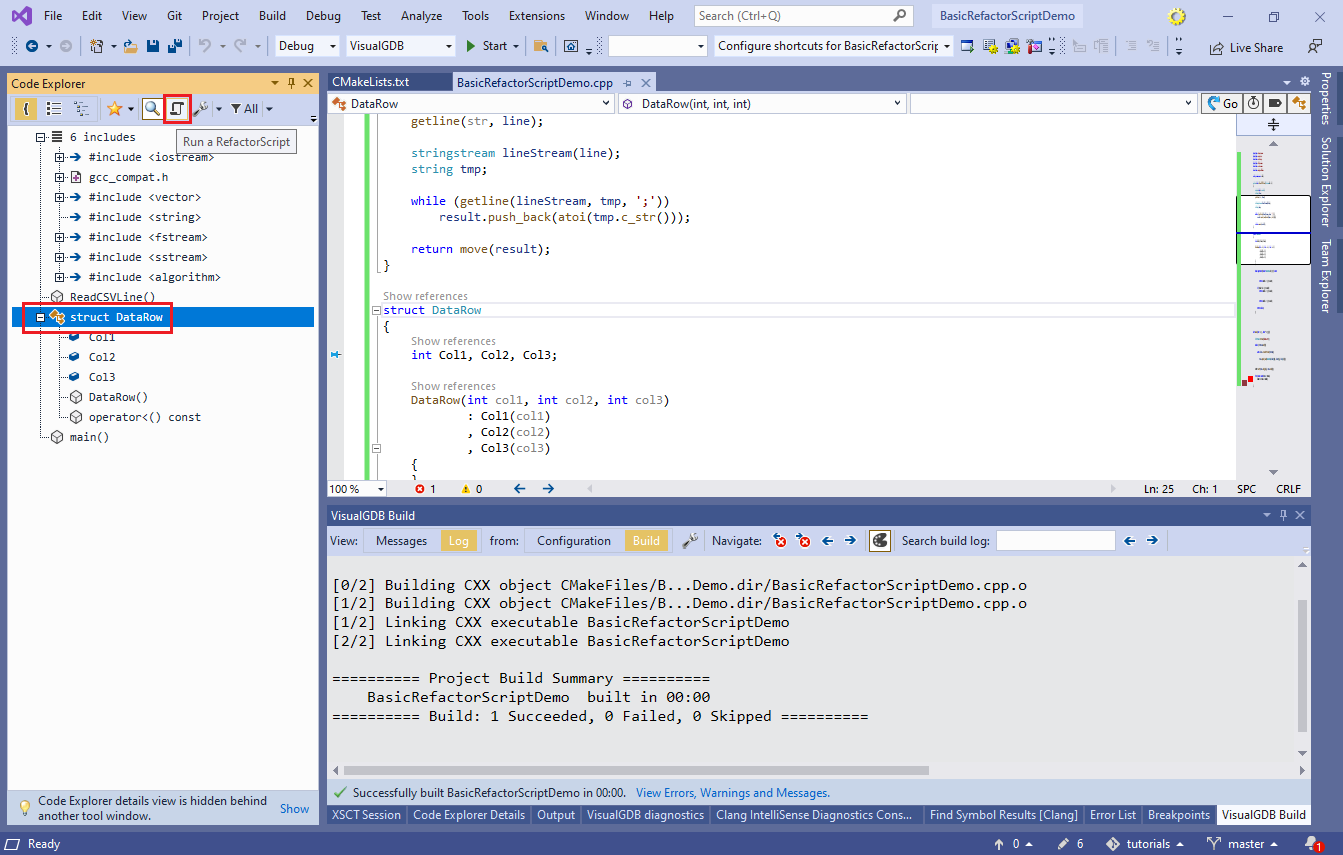Screen dimensions: 1343x855
Task: Run a RefactorScript from Code Explorer toolbar
Action: [177, 108]
